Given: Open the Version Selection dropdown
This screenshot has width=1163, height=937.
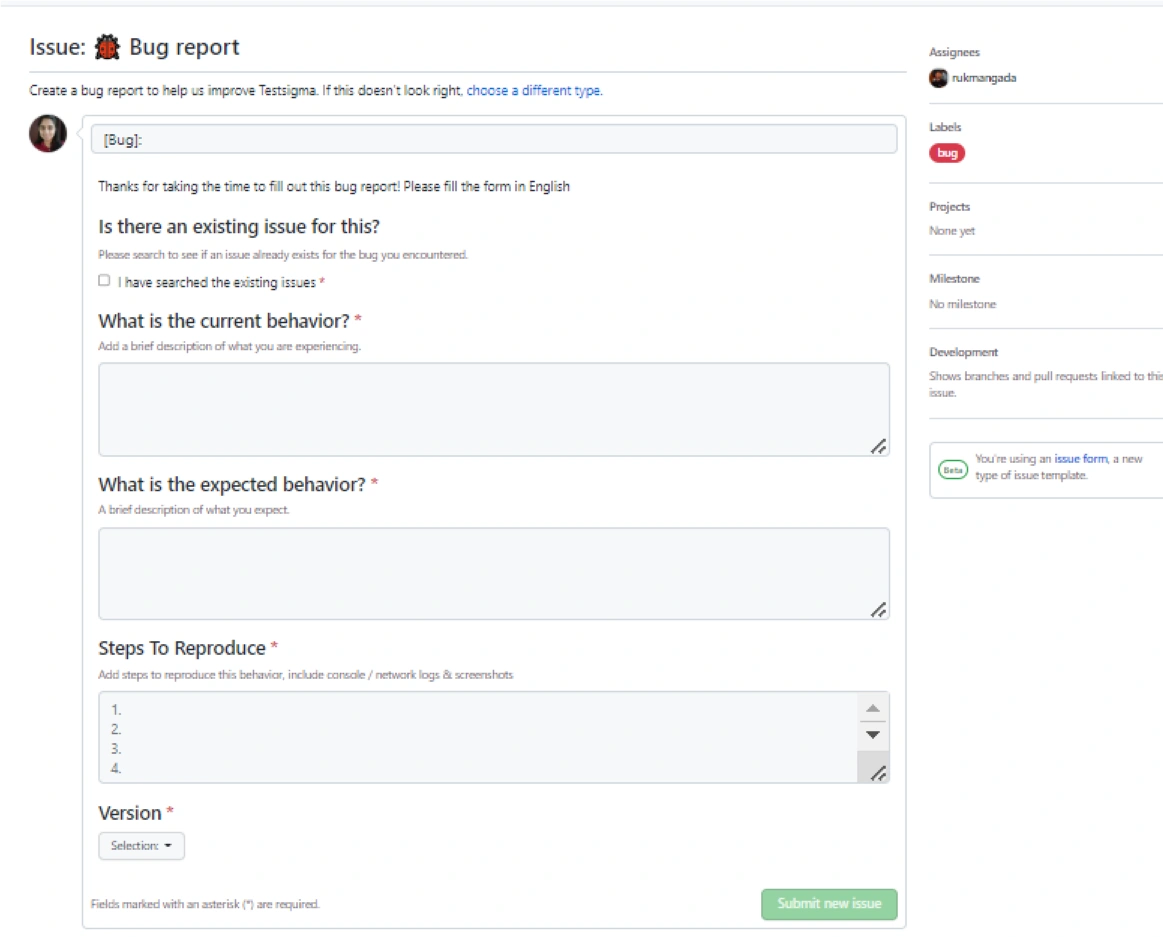Looking at the screenshot, I should [141, 846].
